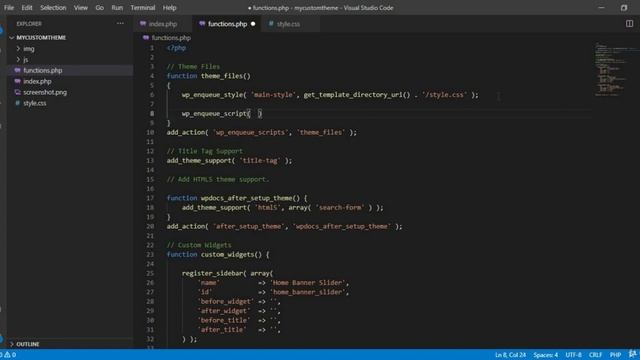This screenshot has height=360, width=640.
Task: Click the EXPLORER panel title
Action: click(29, 24)
